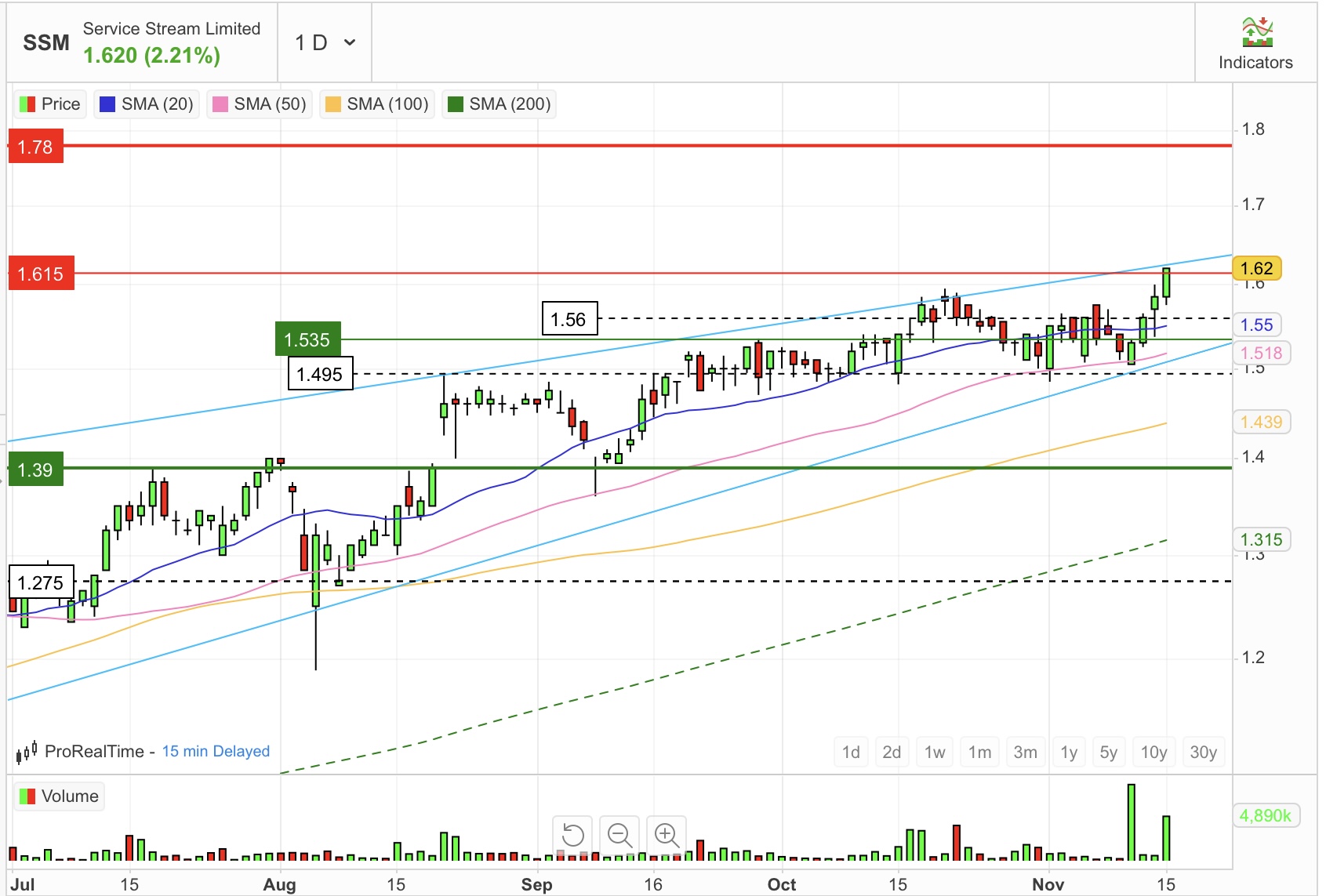Image resolution: width=1326 pixels, height=896 pixels.
Task: Click the latest green candlestick at 1.62
Action: [1167, 282]
